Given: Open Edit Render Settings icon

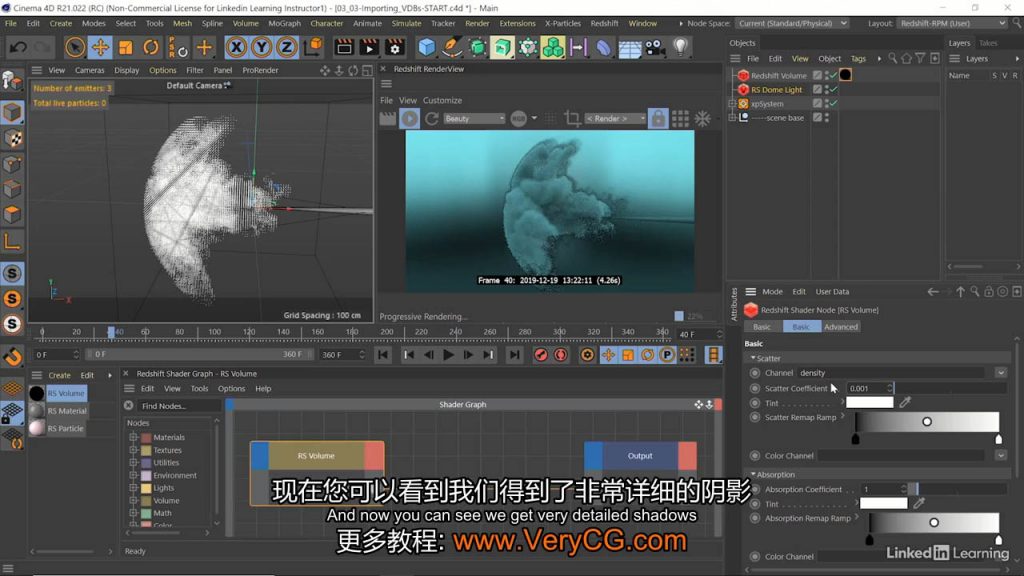Looking at the screenshot, I should coord(394,47).
